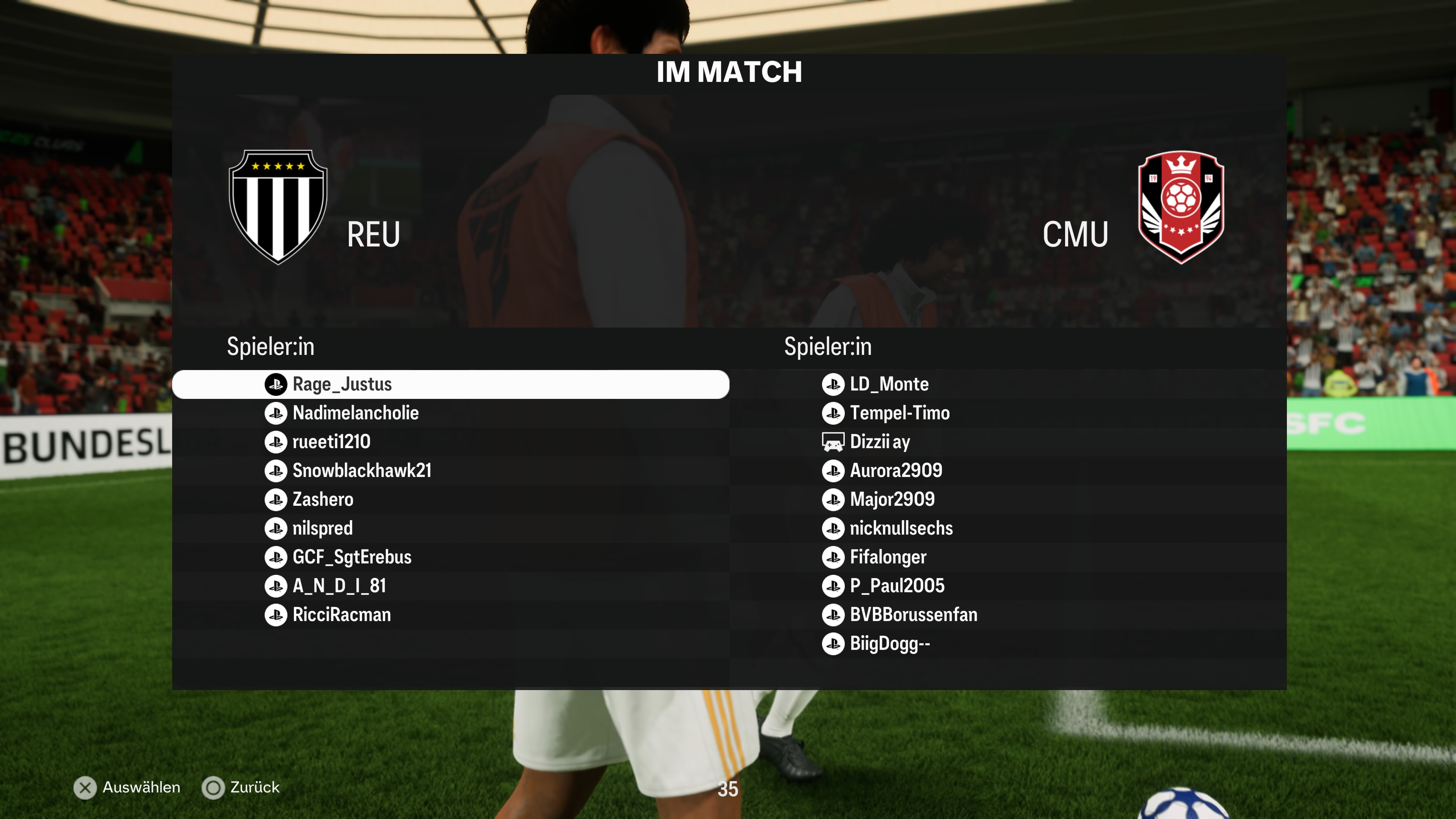Viewport: 1456px width, 819px height.
Task: Select player Nadimelancholie from REU list
Action: click(x=450, y=413)
